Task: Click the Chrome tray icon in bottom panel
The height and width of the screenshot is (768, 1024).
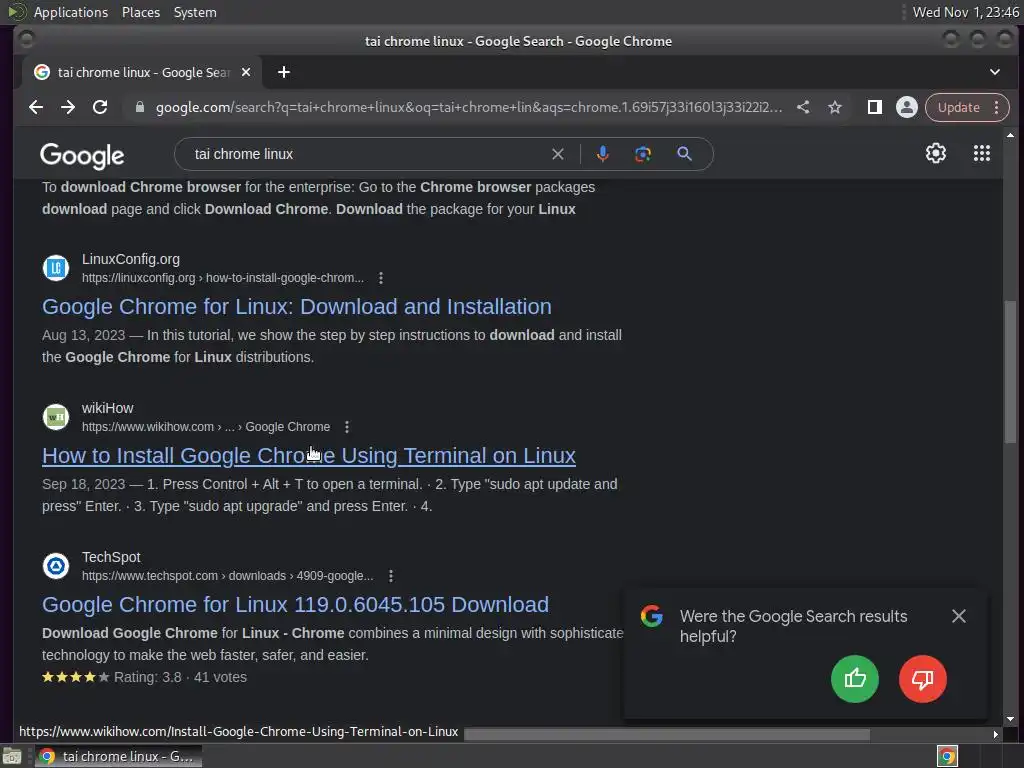Action: point(947,756)
